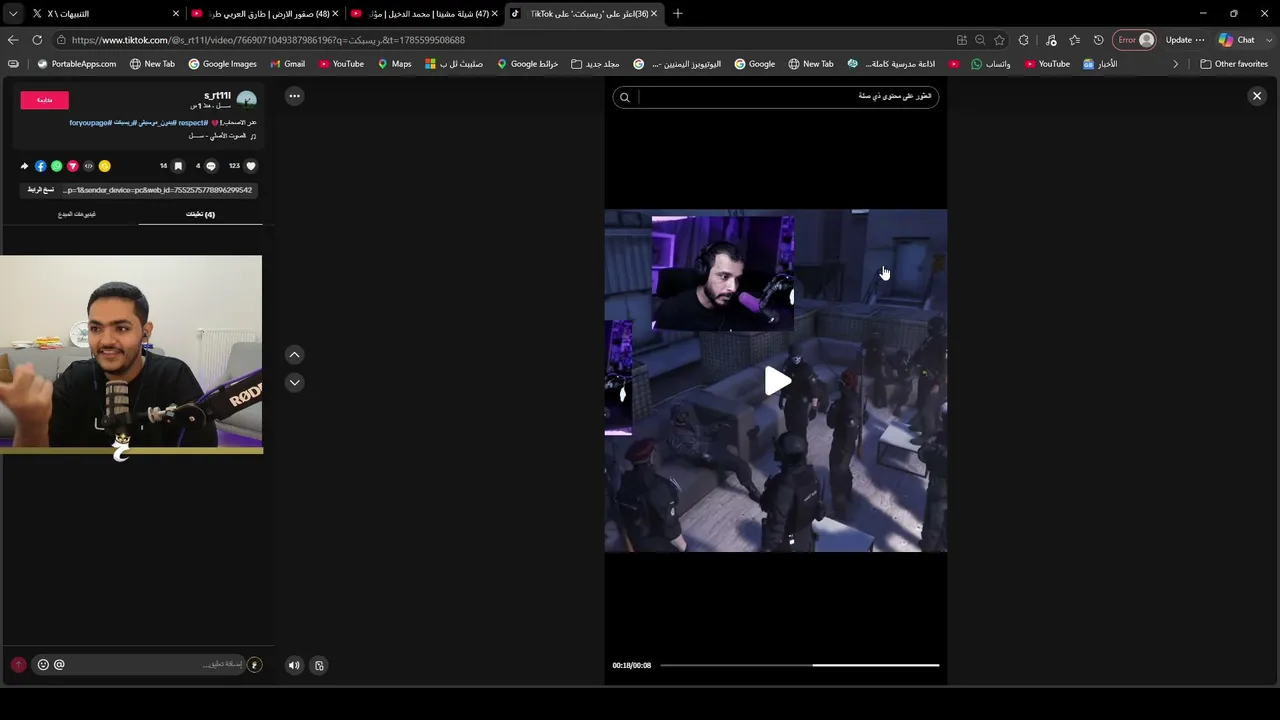Add this page to favorites star
The image size is (1280, 720).
pyautogui.click(x=999, y=40)
